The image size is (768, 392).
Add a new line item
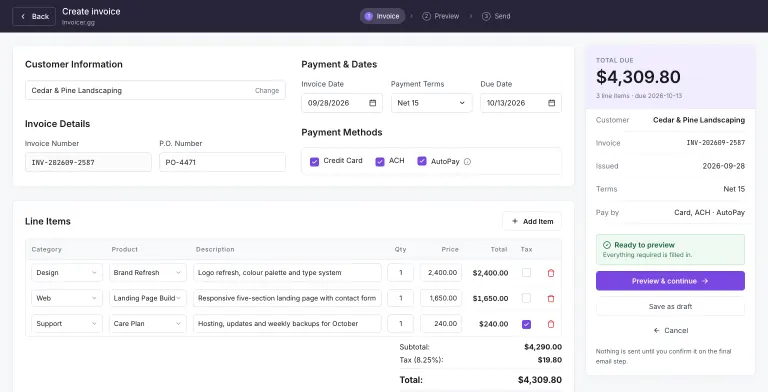tap(532, 221)
